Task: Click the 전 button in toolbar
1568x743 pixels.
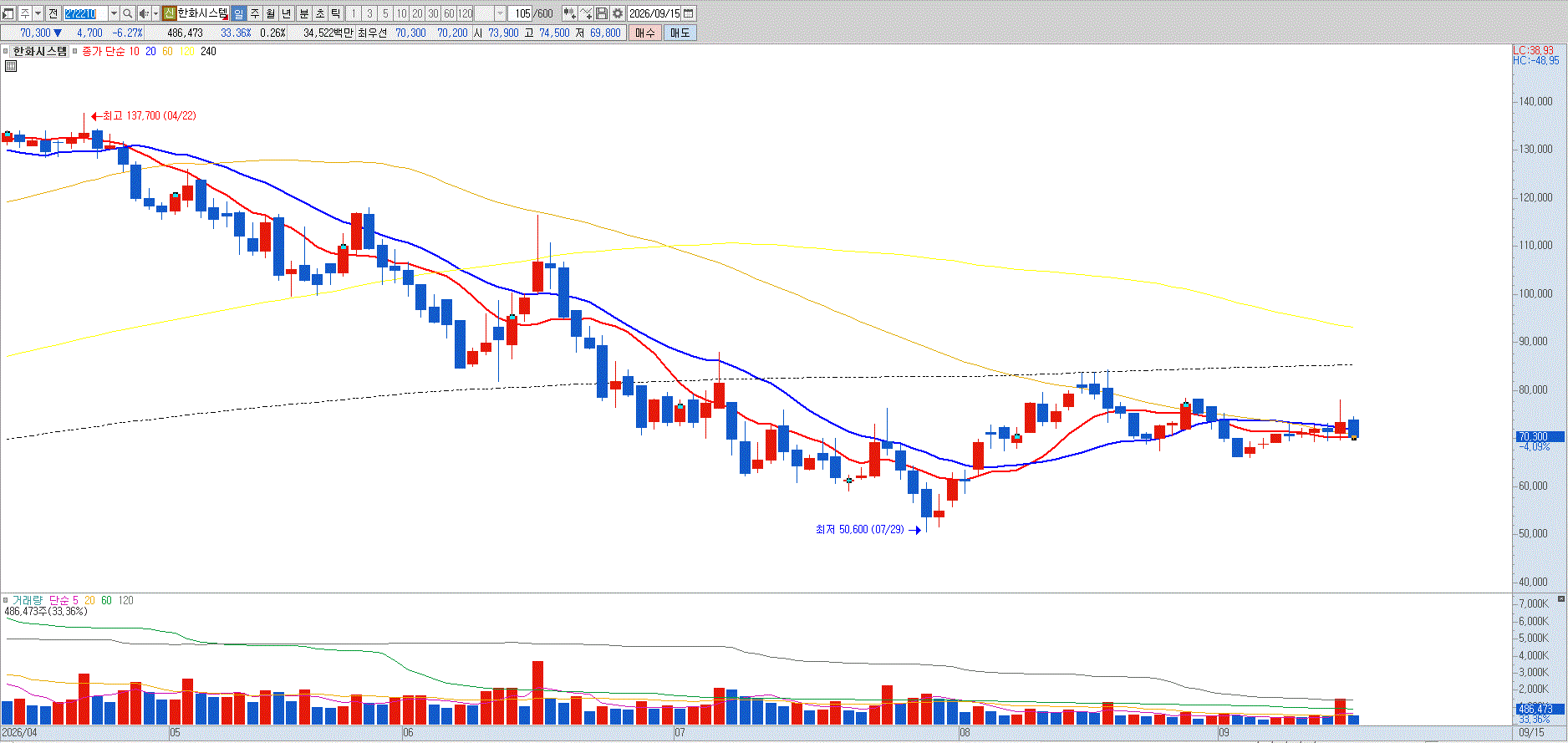Action: click(x=53, y=13)
